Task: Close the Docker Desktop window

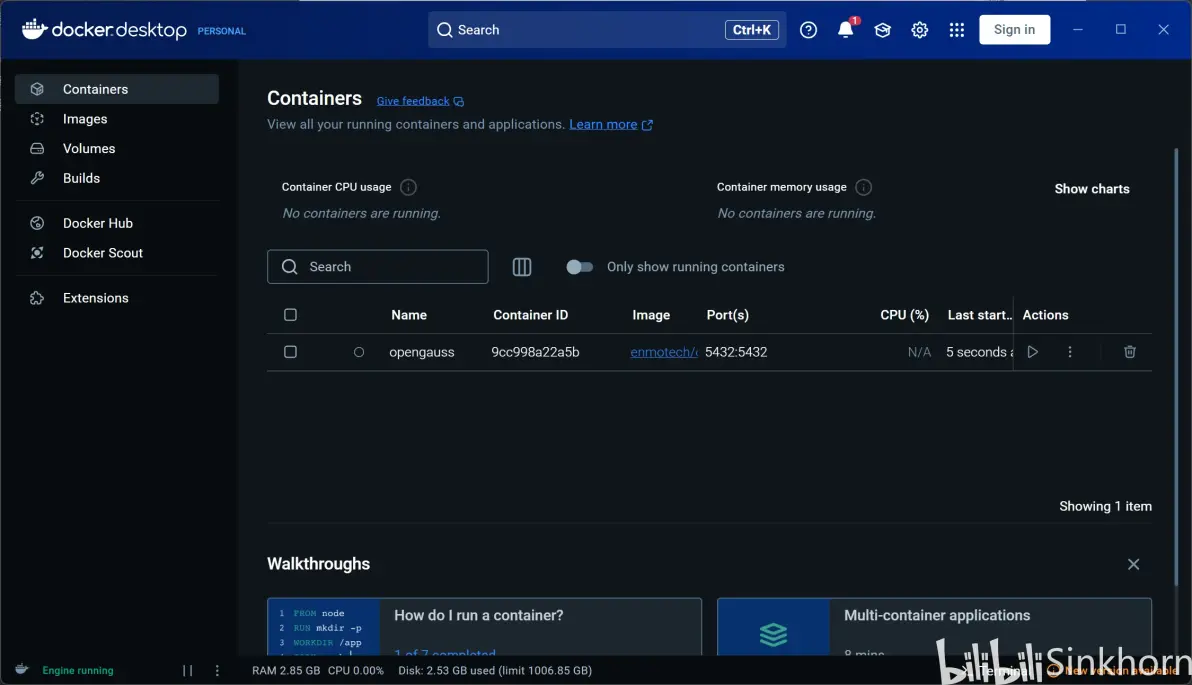Action: [1163, 30]
